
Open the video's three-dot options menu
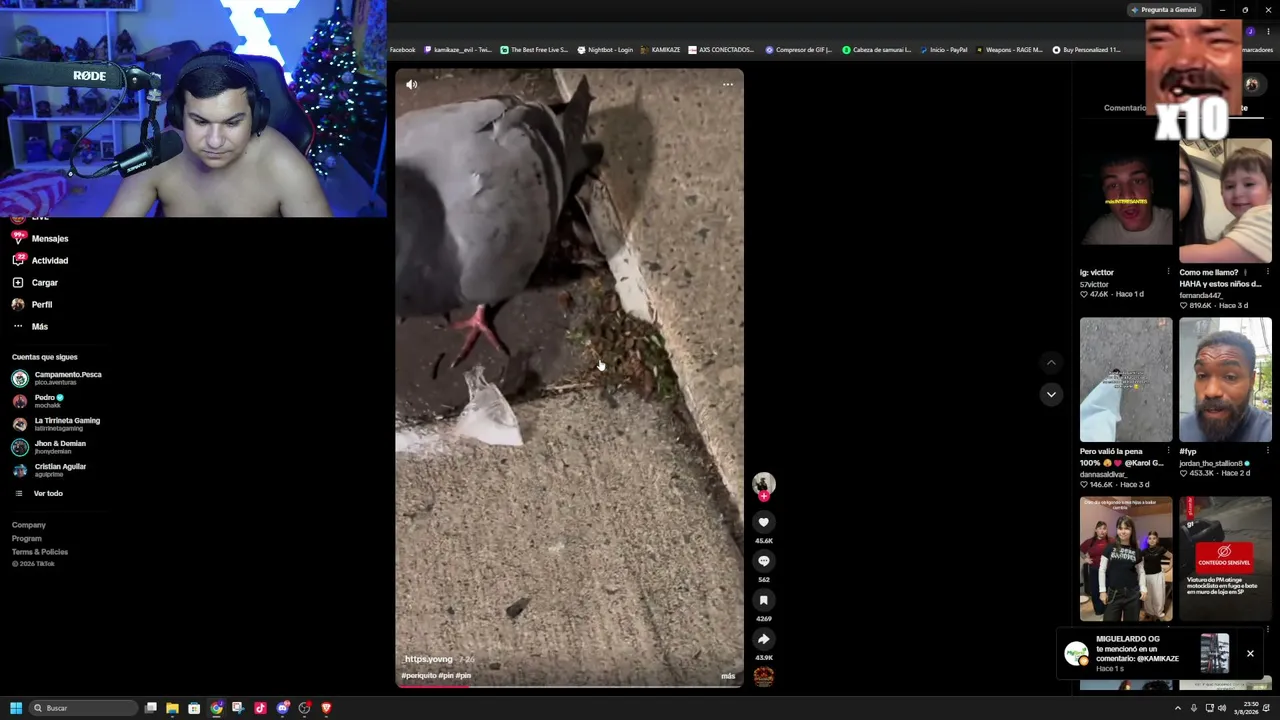[x=728, y=84]
